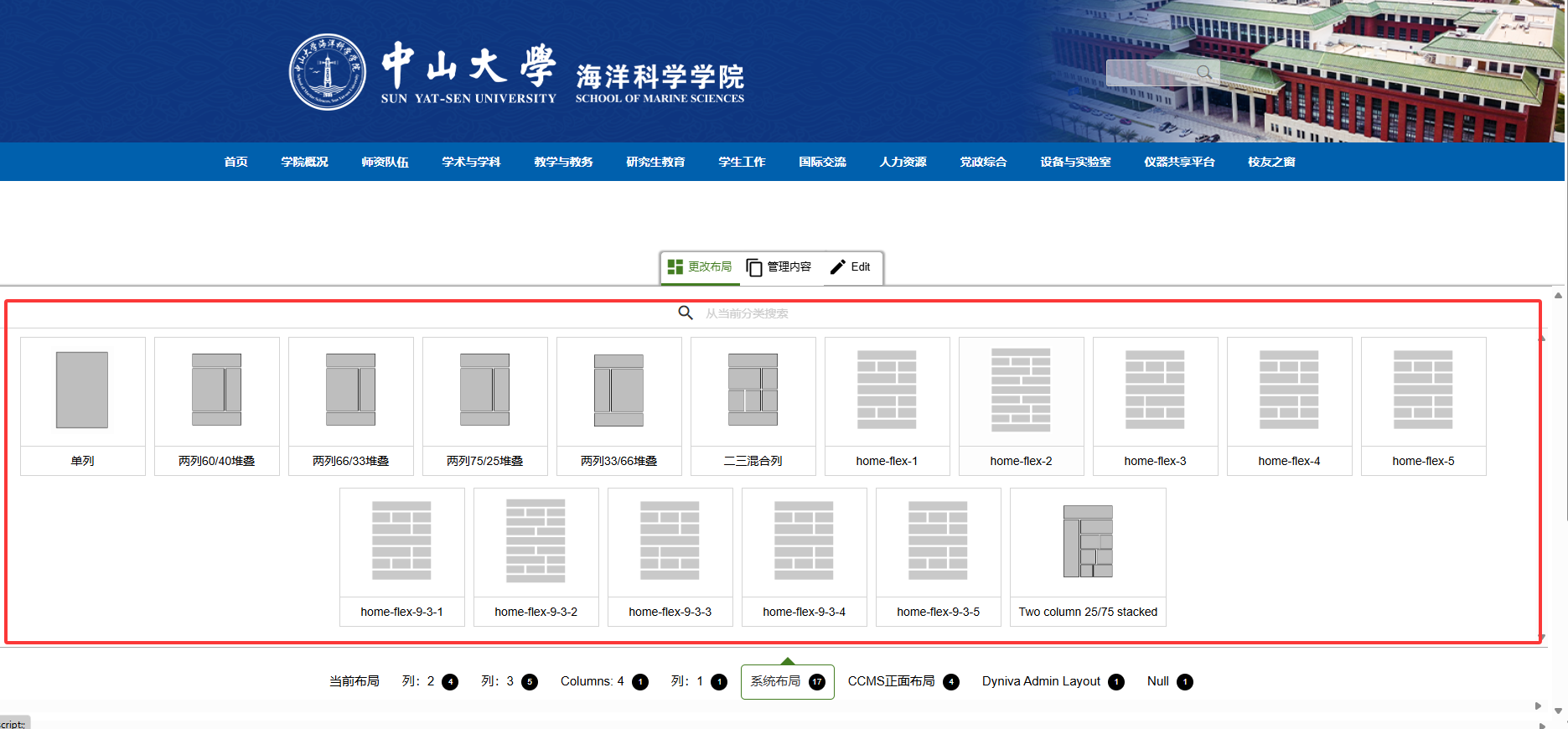Screen dimensions: 1568x729
Task: Open 研究生教育 navigation menu item
Action: coord(655,162)
